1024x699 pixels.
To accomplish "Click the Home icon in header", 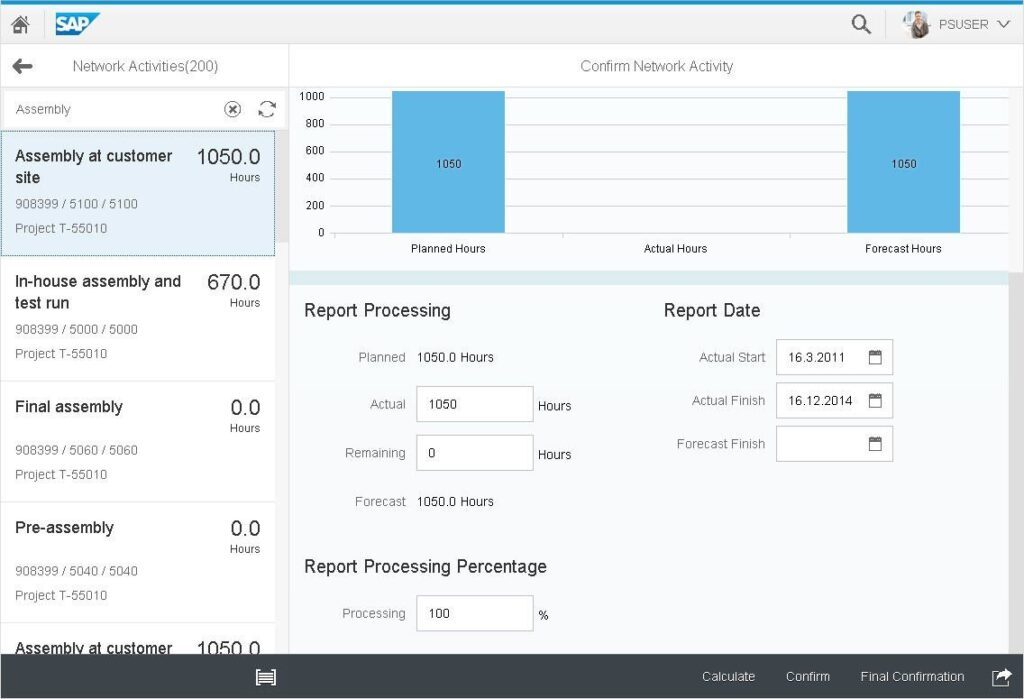I will click(x=20, y=25).
